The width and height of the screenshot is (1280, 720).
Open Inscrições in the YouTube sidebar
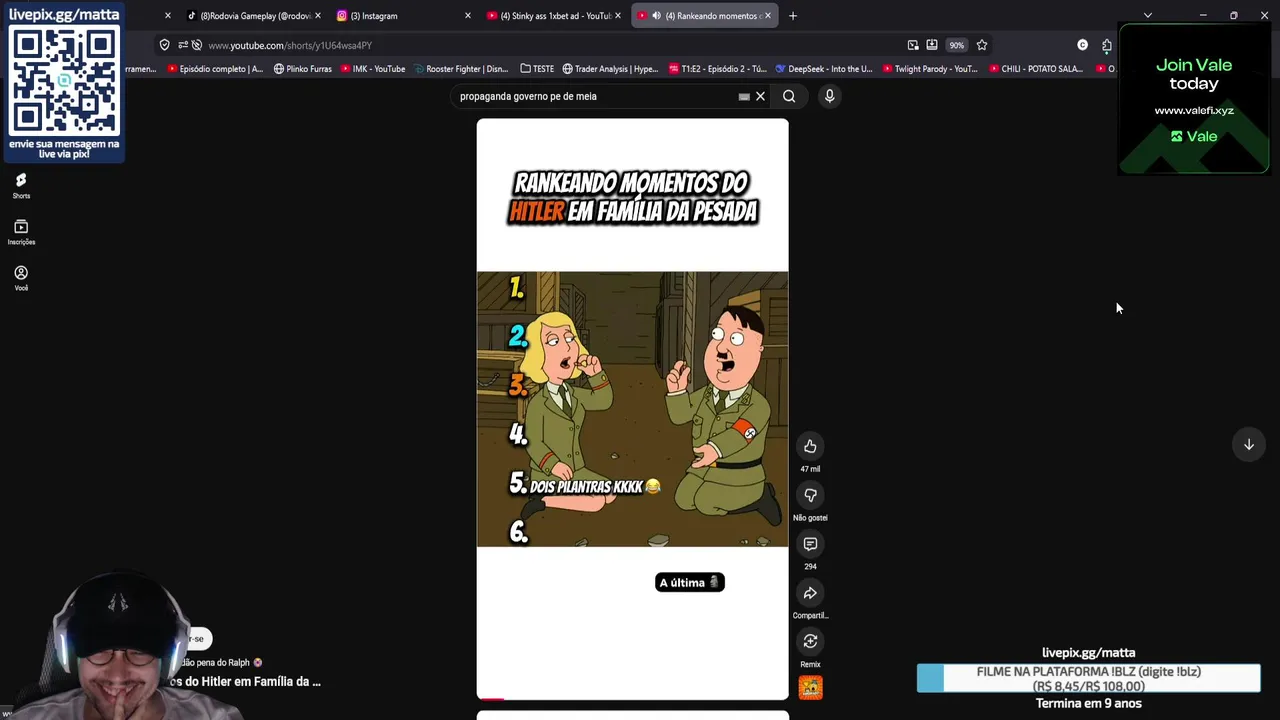point(21,232)
